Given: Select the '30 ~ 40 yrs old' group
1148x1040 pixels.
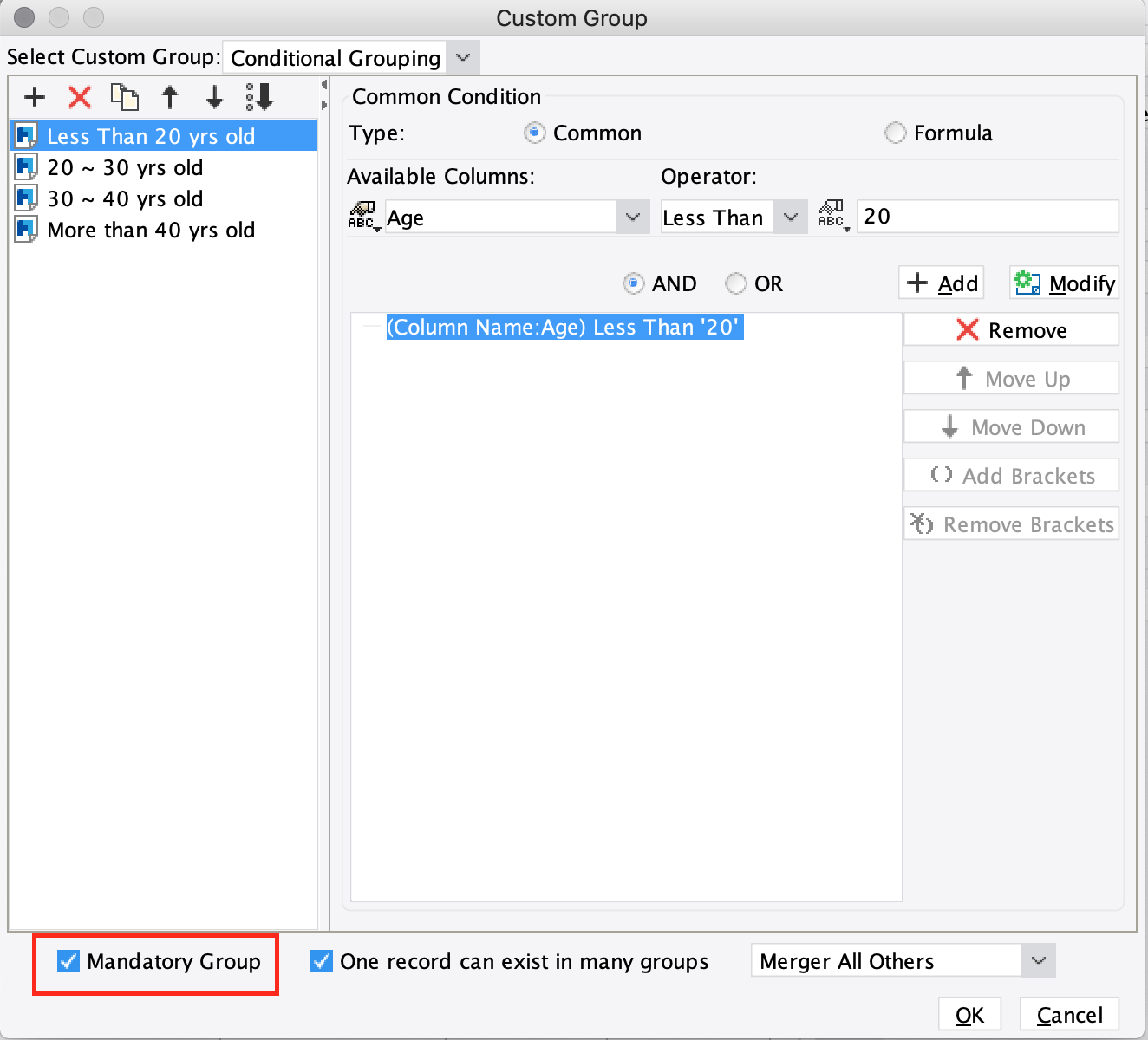Looking at the screenshot, I should [x=126, y=198].
